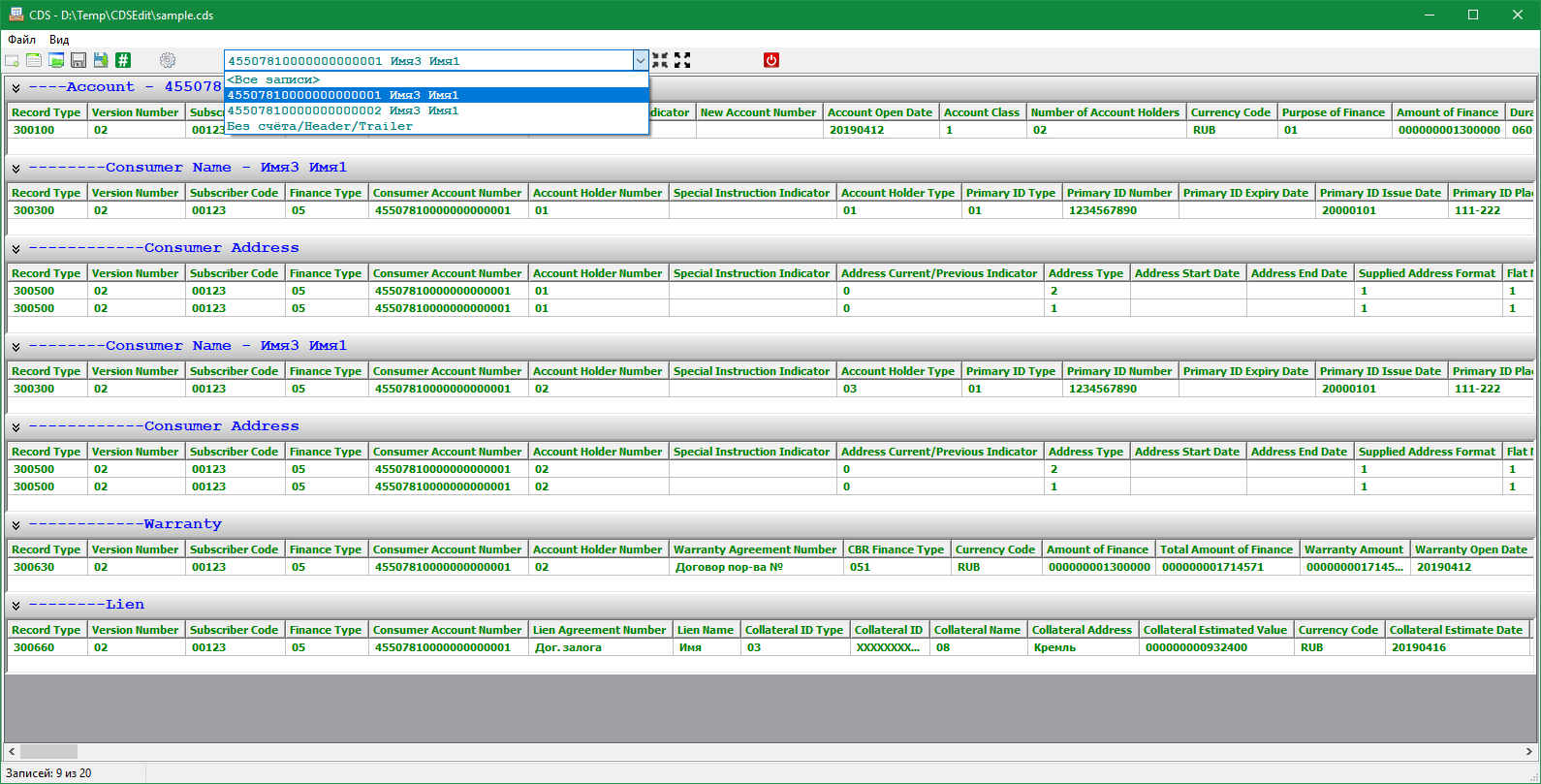Click the green open folder icon

click(56, 60)
